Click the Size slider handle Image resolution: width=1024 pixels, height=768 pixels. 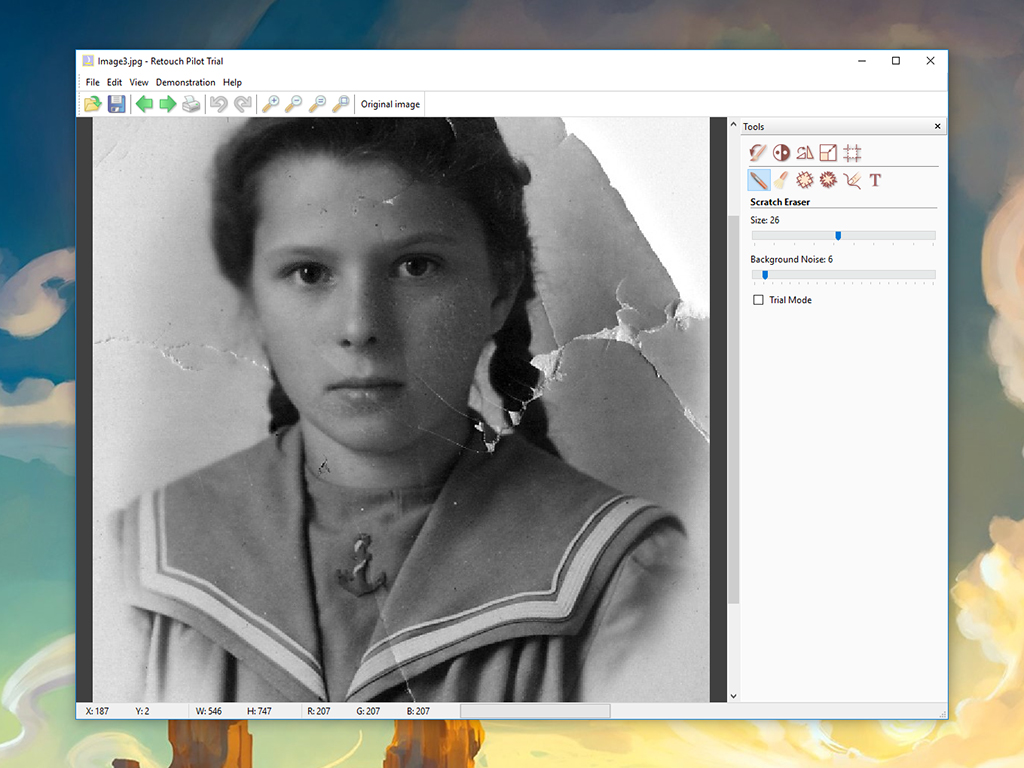(x=838, y=236)
